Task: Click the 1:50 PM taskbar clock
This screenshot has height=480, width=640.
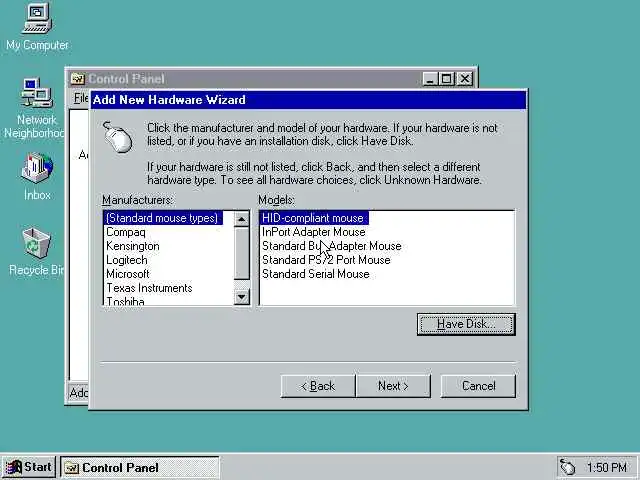Action: tap(607, 467)
